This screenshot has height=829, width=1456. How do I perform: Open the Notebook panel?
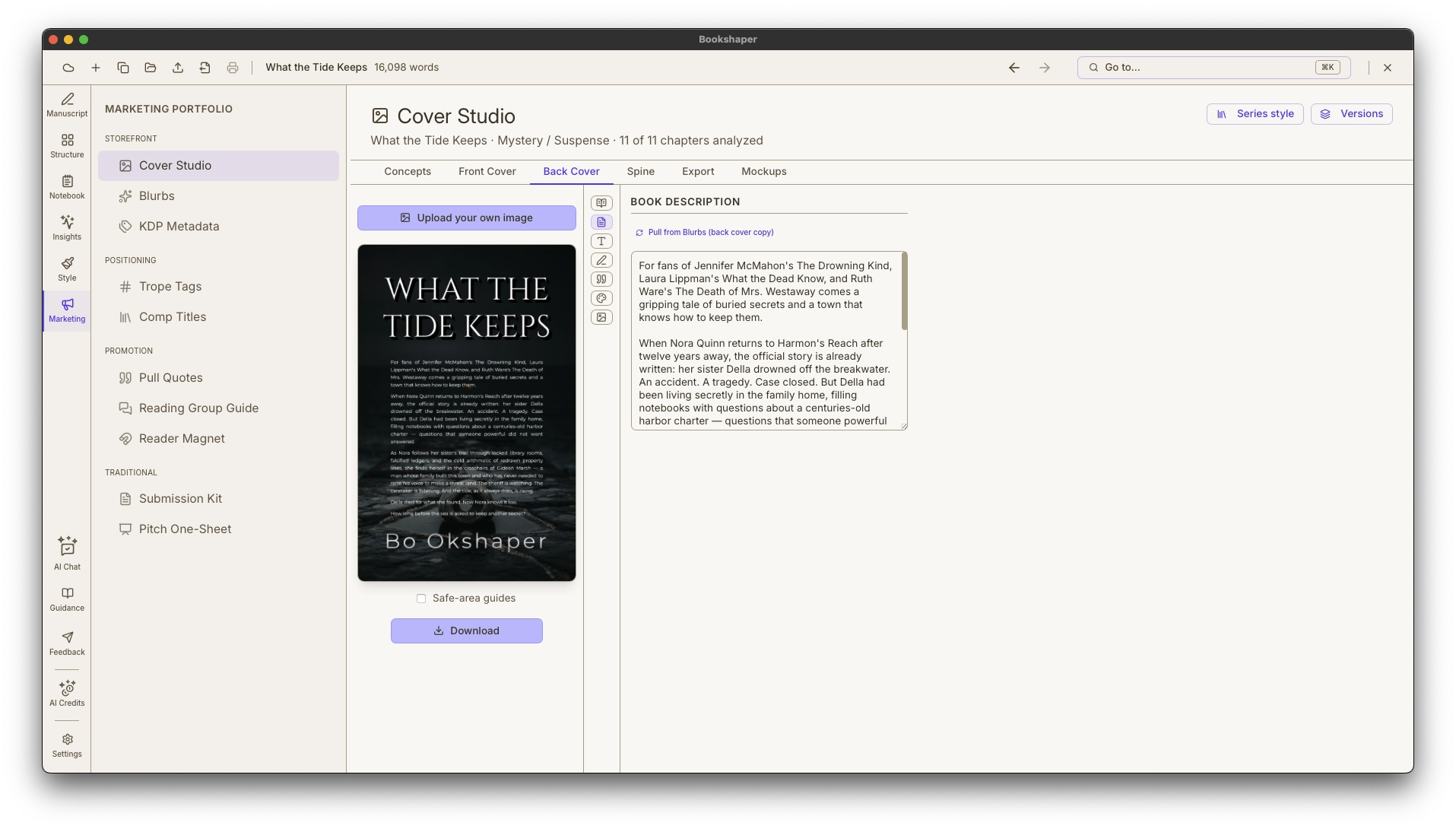(x=67, y=187)
